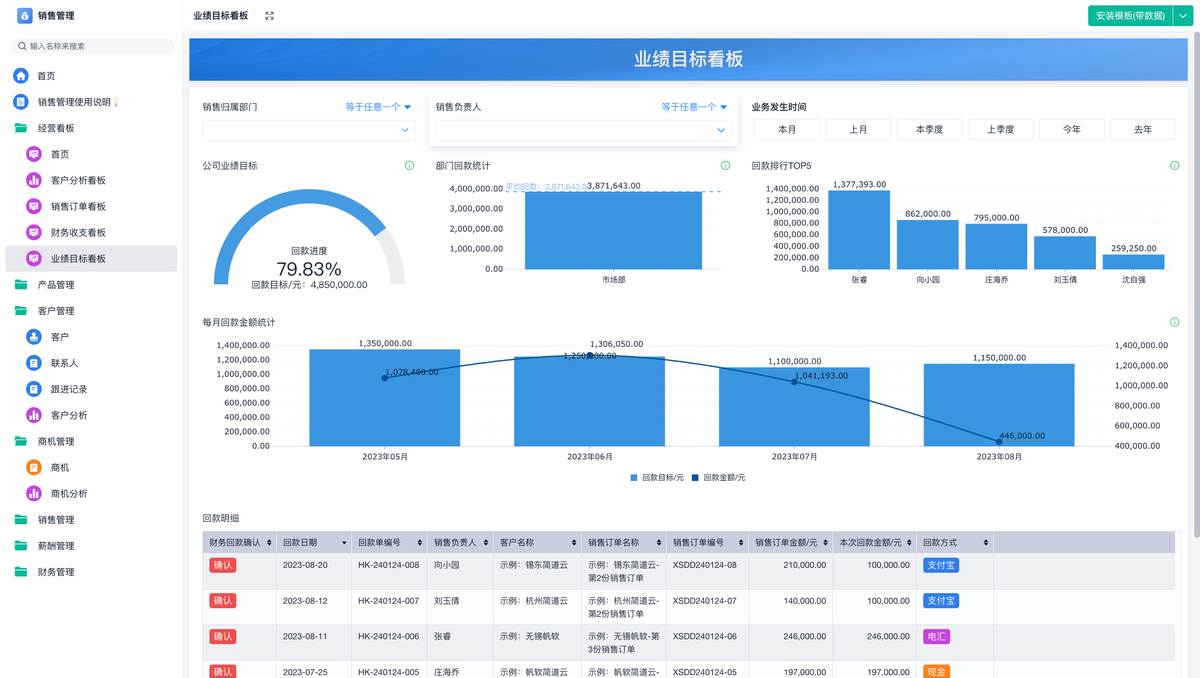Open the 销售负责人 selection dropdown
The image size is (1200, 678).
click(583, 130)
